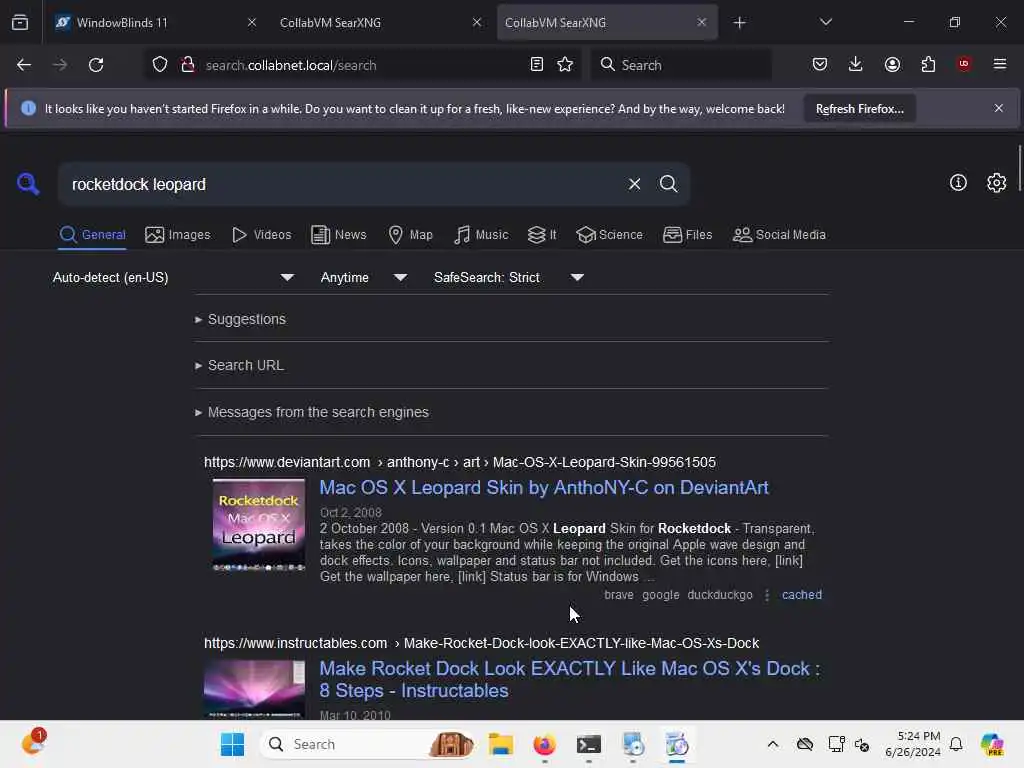
Task: Show hidden system tray icons
Action: [773, 744]
